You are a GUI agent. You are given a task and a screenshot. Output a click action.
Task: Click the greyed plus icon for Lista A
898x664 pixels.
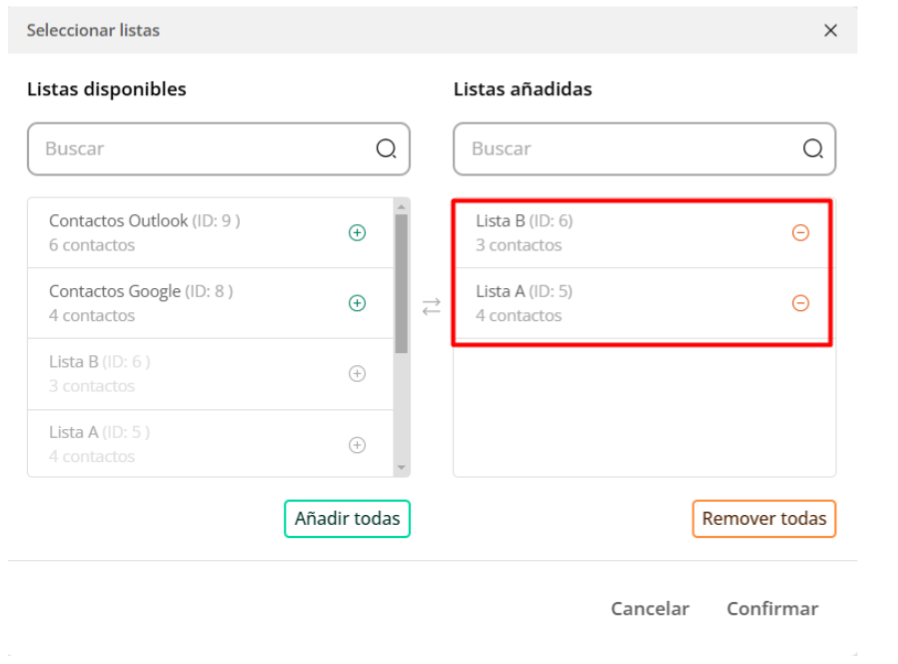(357, 445)
